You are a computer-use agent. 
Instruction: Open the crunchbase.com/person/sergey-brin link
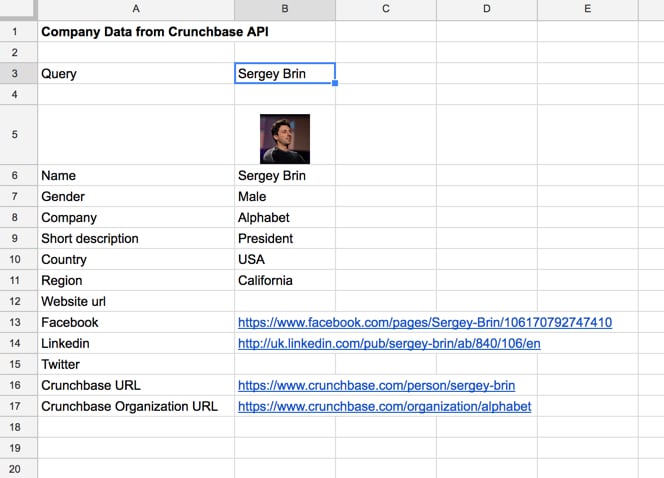(x=376, y=385)
